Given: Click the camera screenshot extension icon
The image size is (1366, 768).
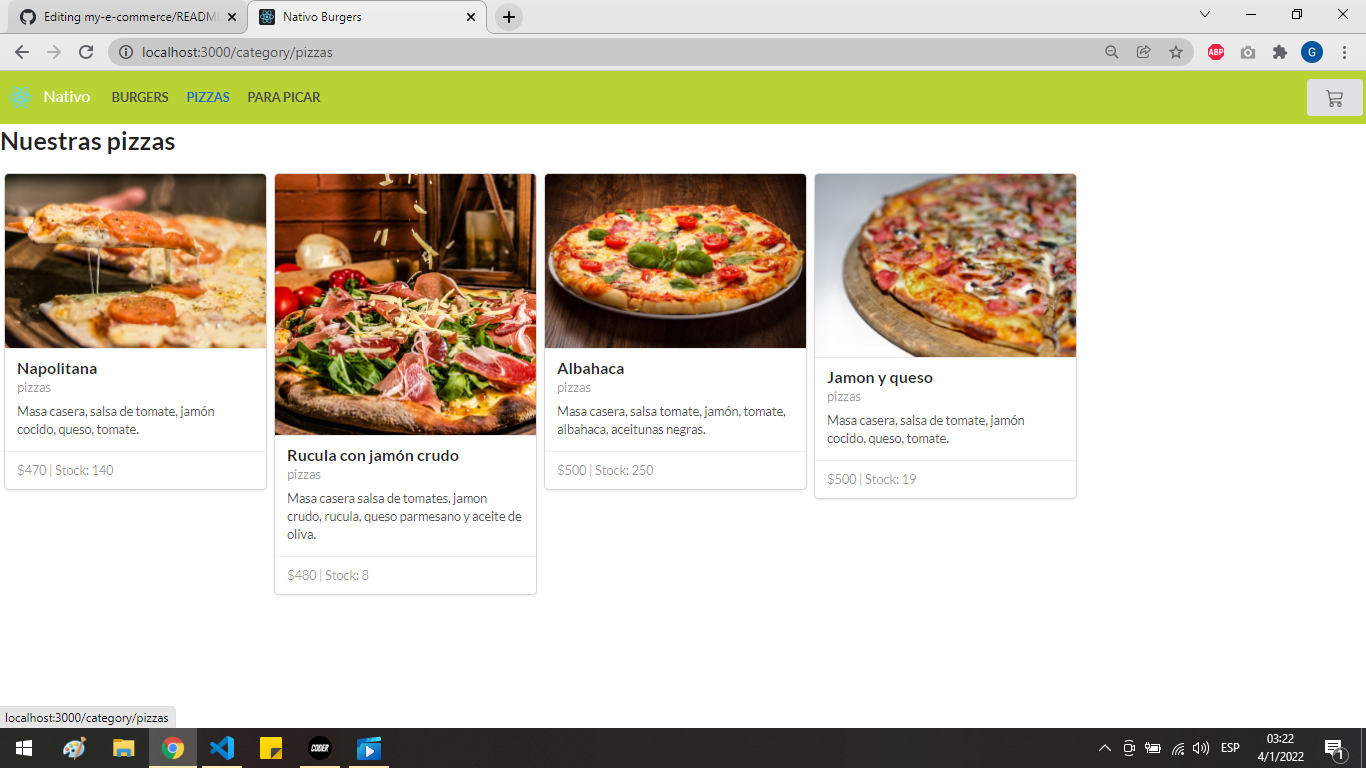Looking at the screenshot, I should pos(1247,52).
